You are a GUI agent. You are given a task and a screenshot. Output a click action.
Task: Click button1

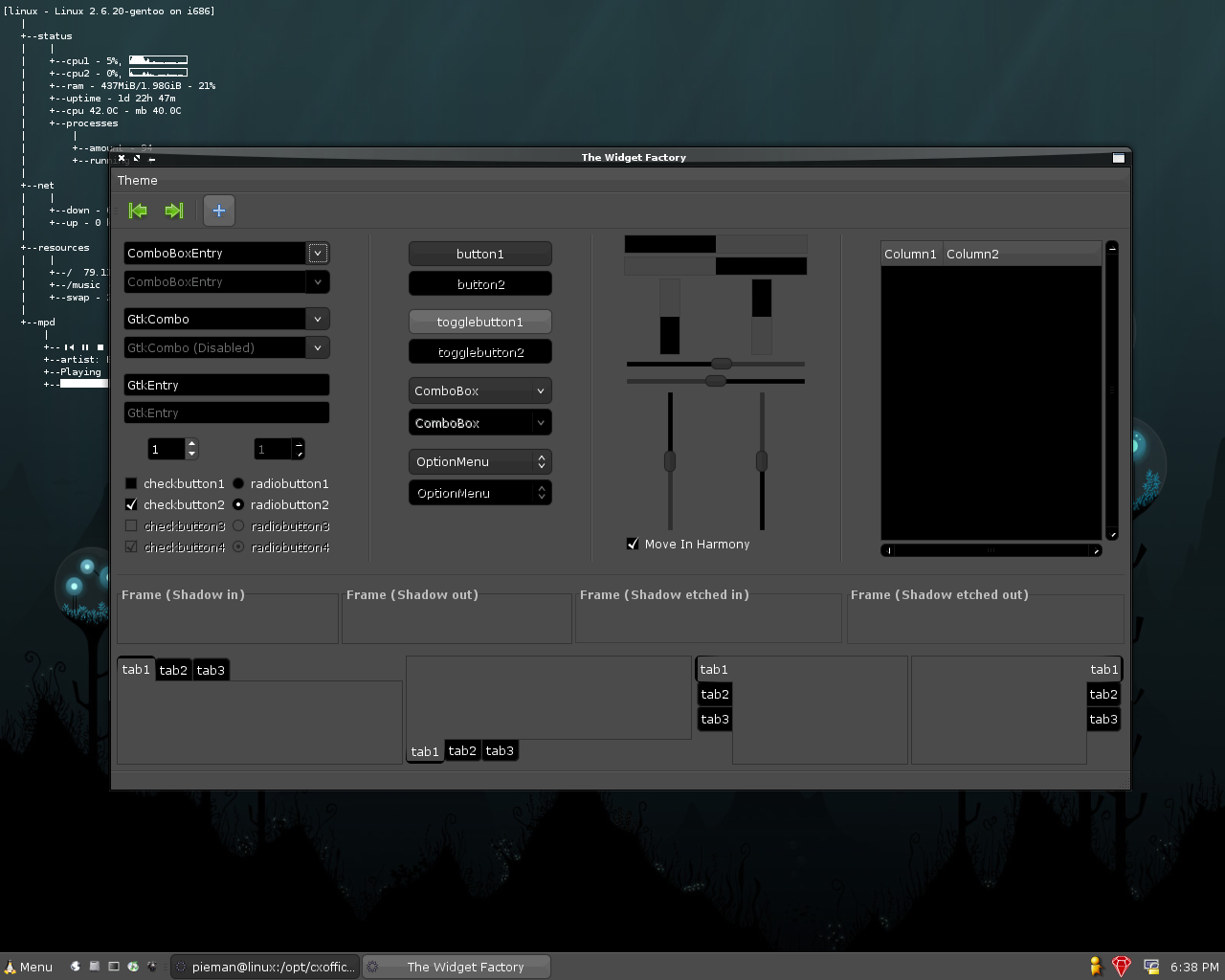(x=480, y=254)
